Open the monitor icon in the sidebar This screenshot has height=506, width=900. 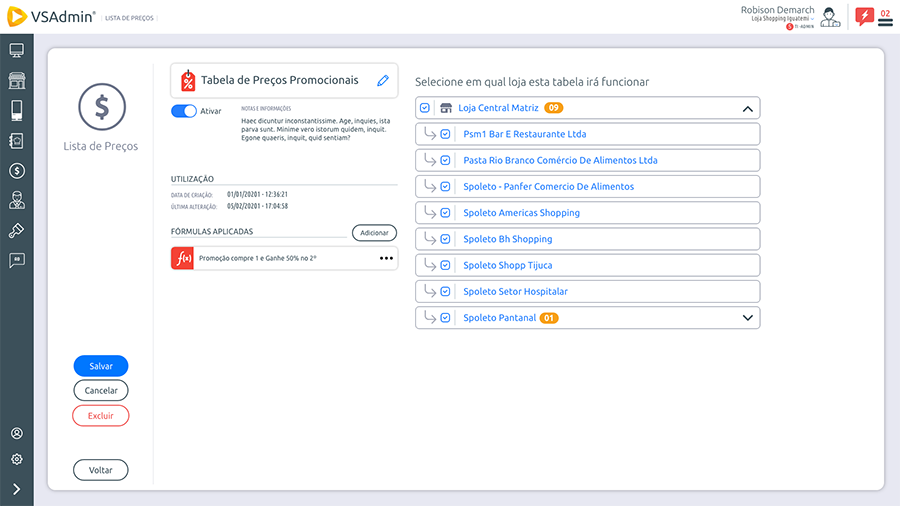click(x=17, y=51)
